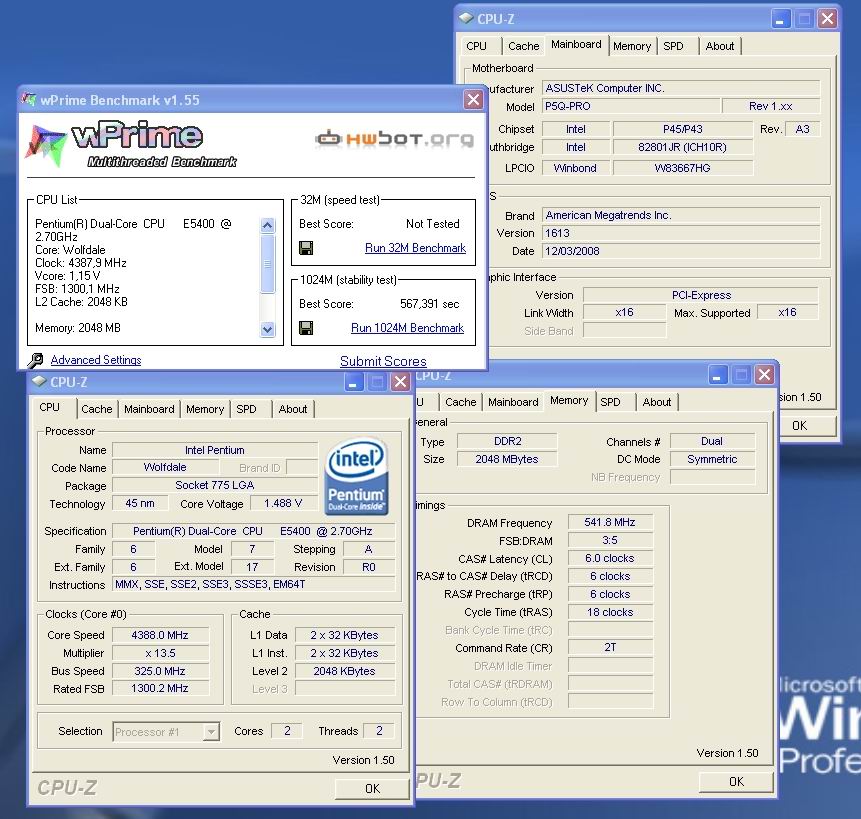This screenshot has height=819, width=861.
Task: Switch to Cache tab in CPU-Z CPU window
Action: (97, 409)
